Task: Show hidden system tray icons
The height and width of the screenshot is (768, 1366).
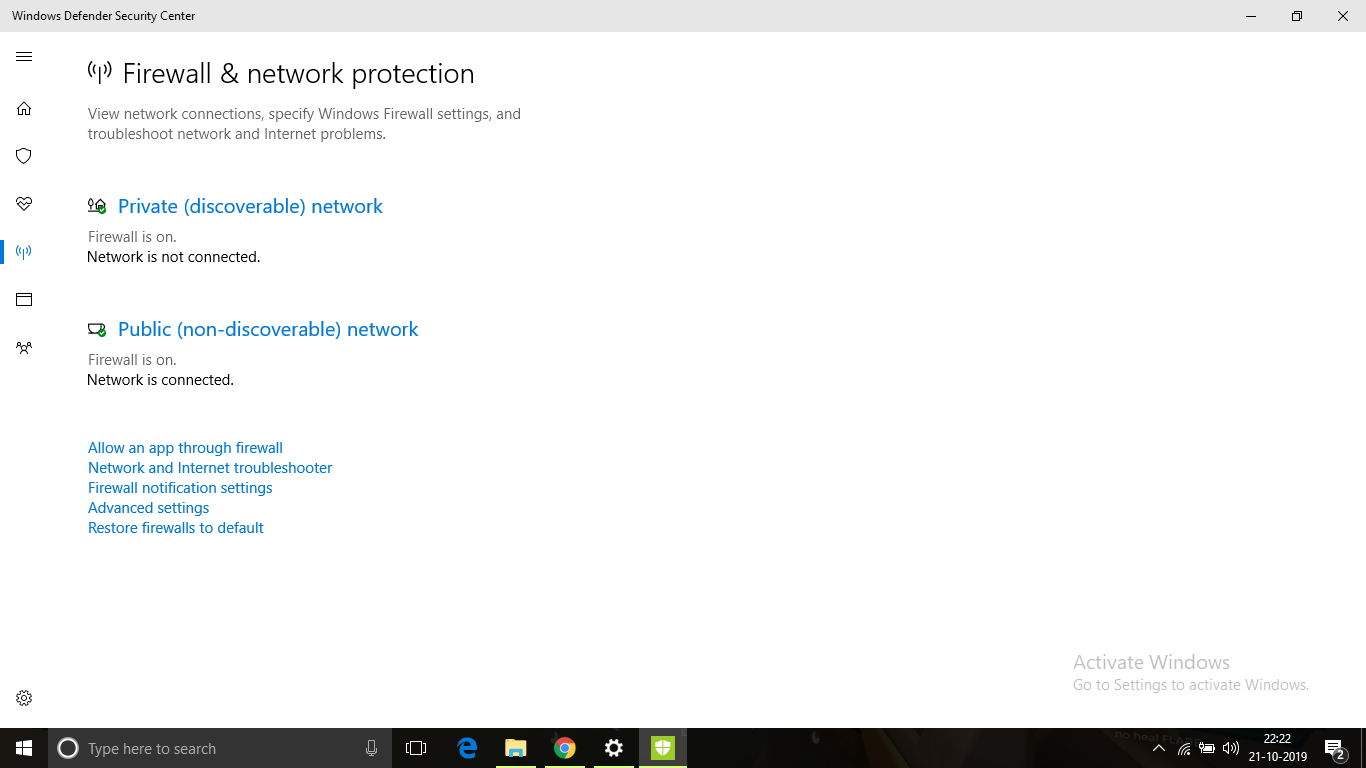Action: 1159,748
